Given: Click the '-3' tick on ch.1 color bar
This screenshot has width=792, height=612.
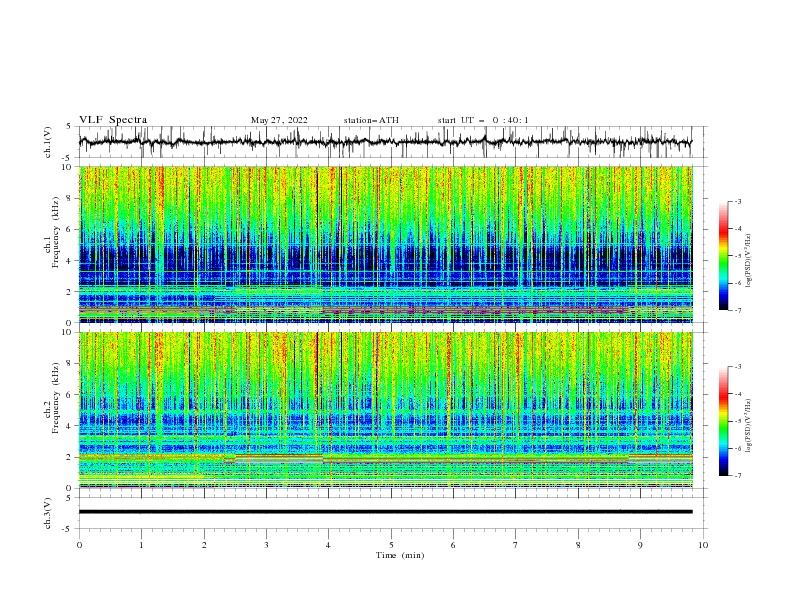Looking at the screenshot, I should tap(738, 201).
